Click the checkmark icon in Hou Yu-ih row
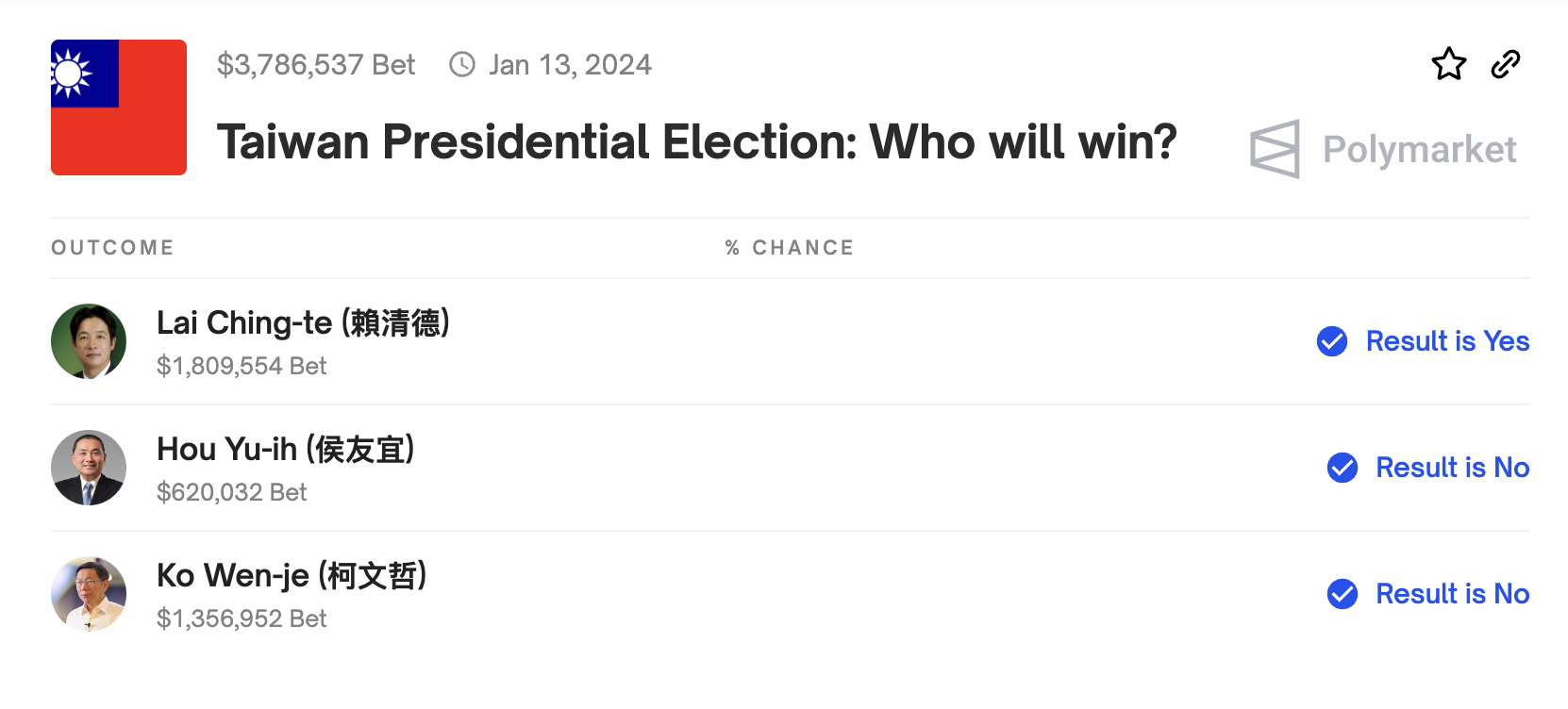This screenshot has width=1568, height=709. (x=1343, y=468)
